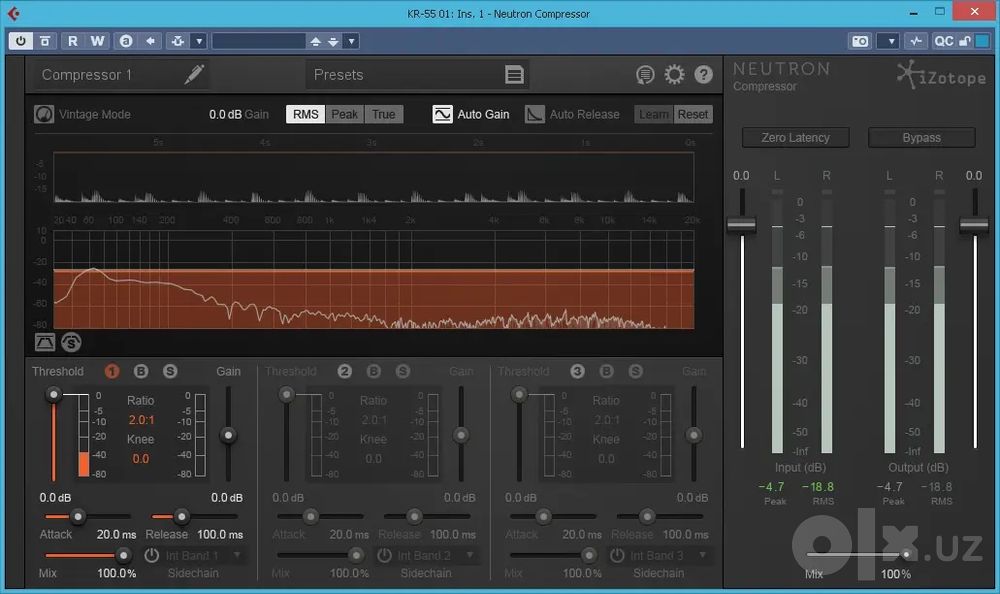Click the input gain fader handle
1000x594 pixels.
point(742,225)
